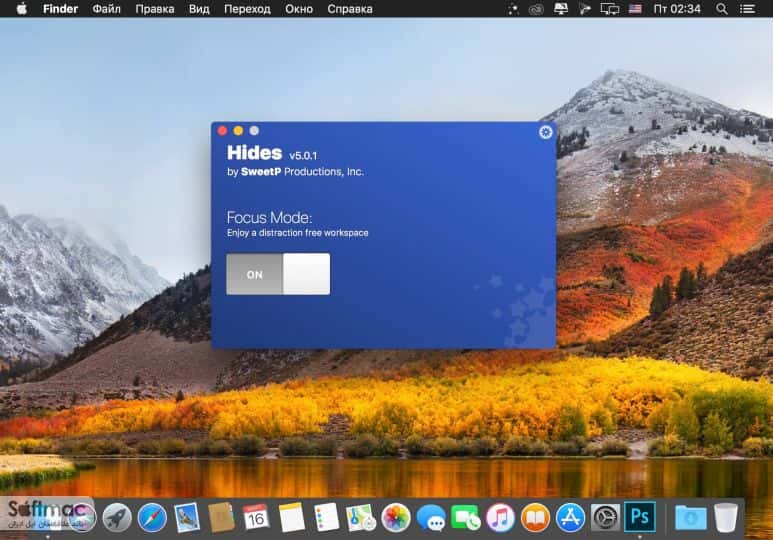Open the Finder menu
The height and width of the screenshot is (540, 773).
click(x=60, y=9)
